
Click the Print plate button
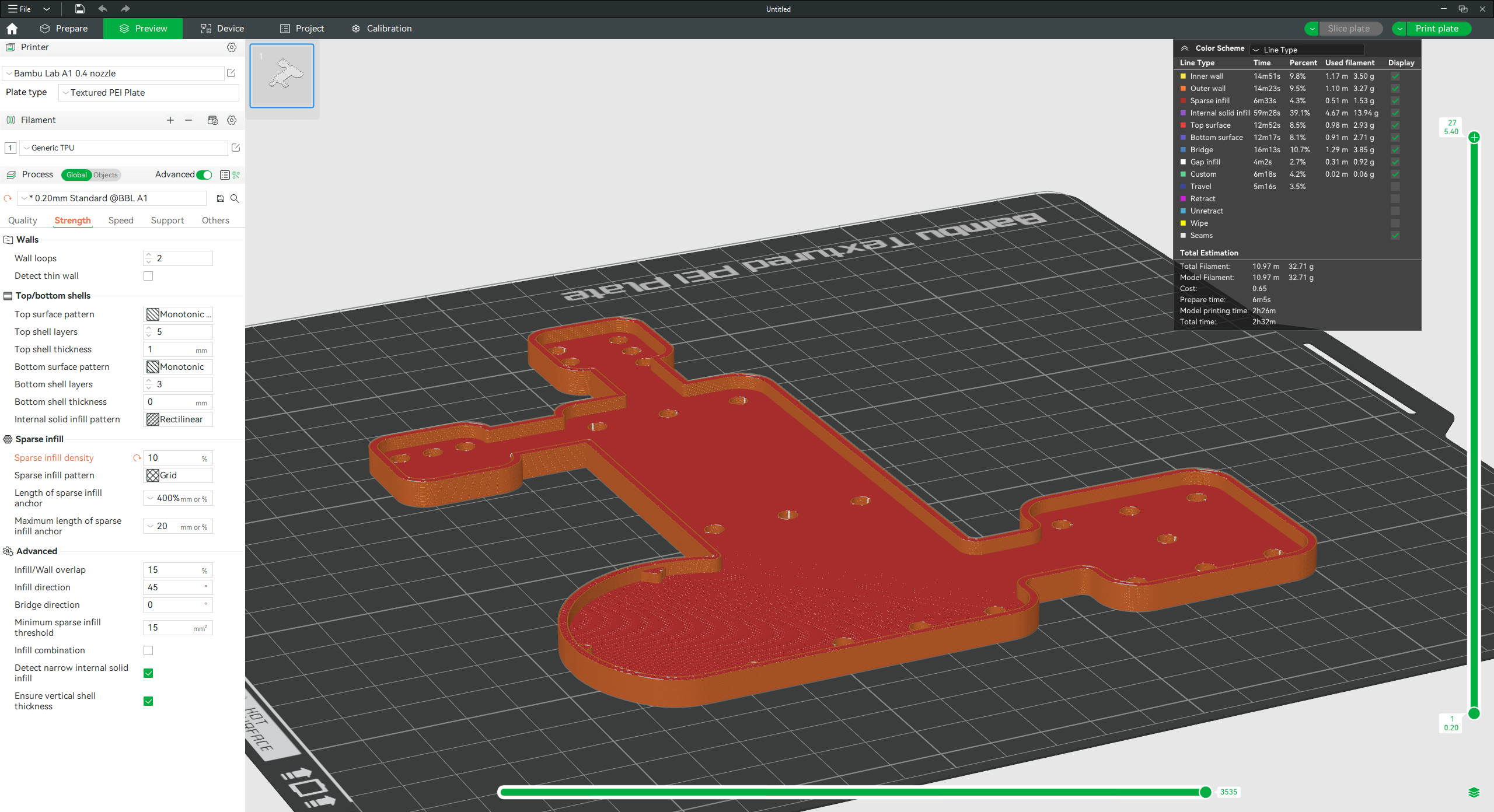point(1437,29)
